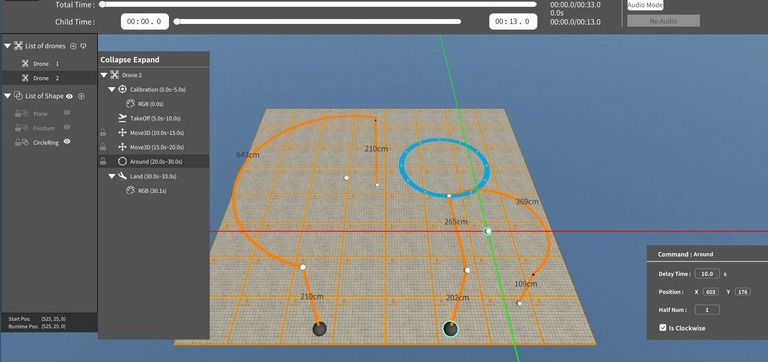Click the shape type icon beside CircleRing
Screen dimensions: 768x362
click(x=25, y=142)
